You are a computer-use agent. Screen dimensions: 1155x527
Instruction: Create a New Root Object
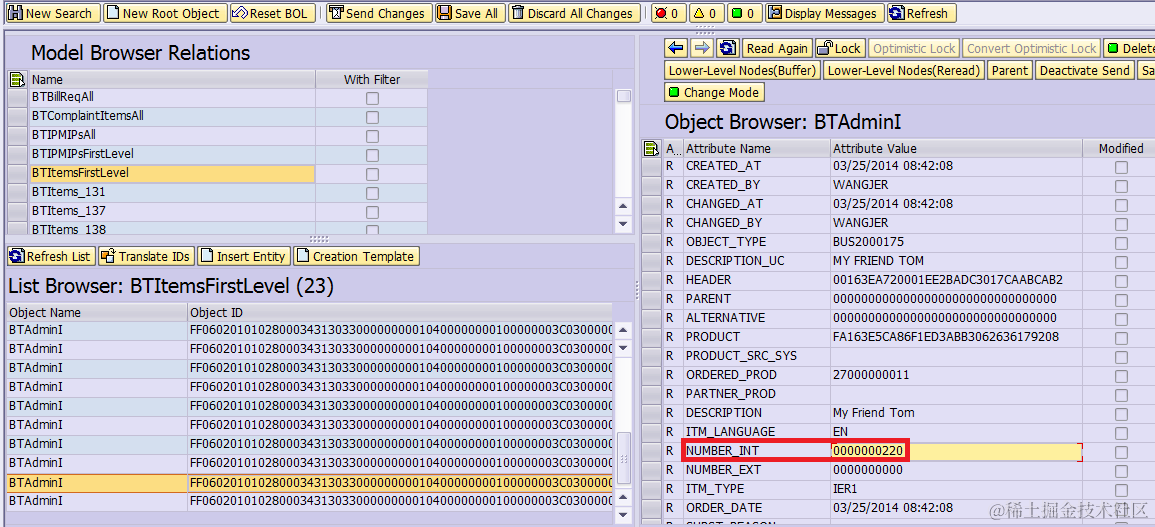(164, 13)
